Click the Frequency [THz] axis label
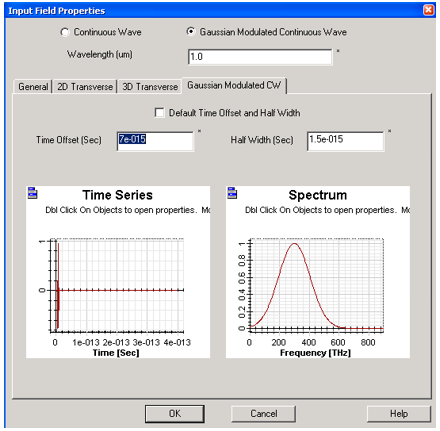This screenshot has width=440, height=431. (x=315, y=353)
